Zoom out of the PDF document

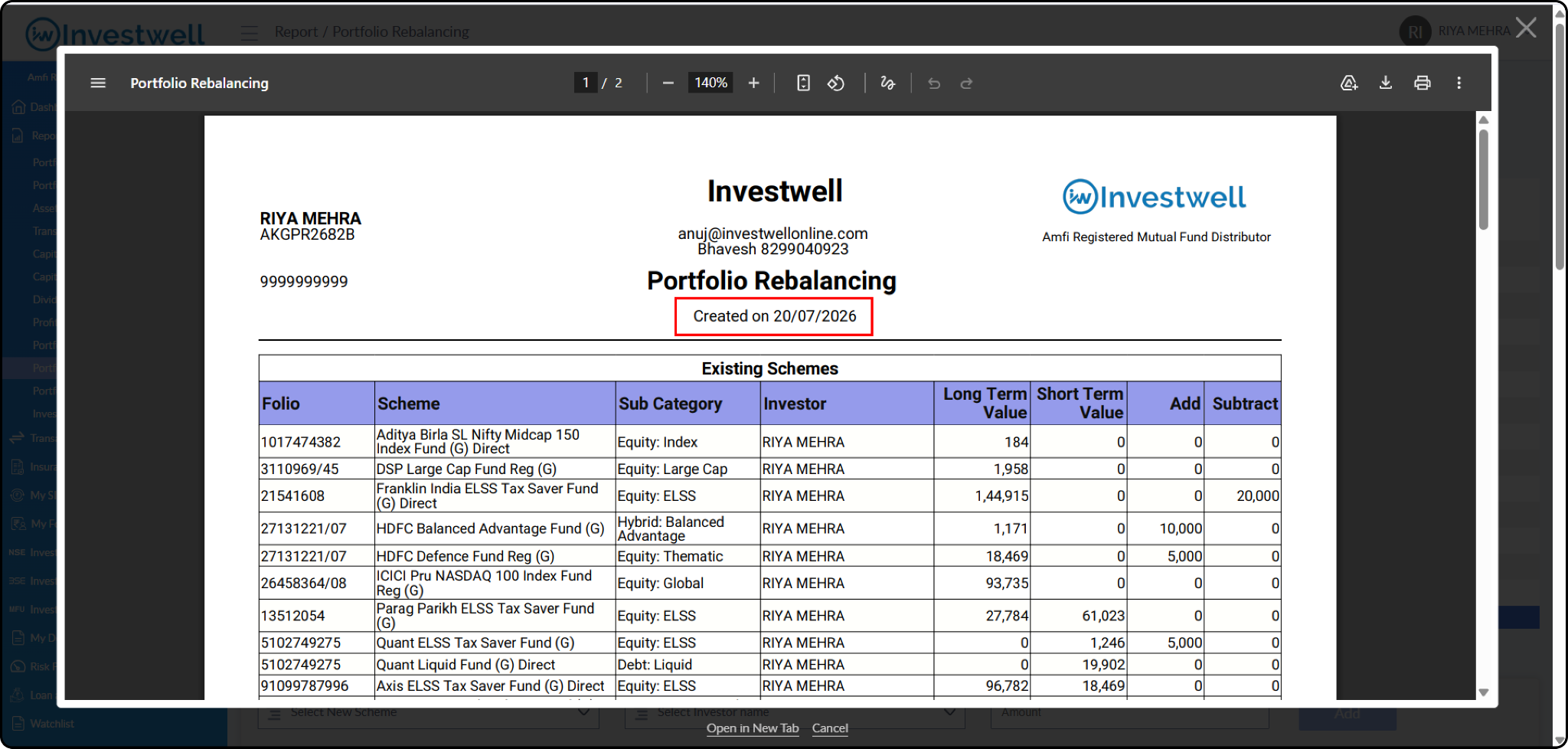[668, 83]
